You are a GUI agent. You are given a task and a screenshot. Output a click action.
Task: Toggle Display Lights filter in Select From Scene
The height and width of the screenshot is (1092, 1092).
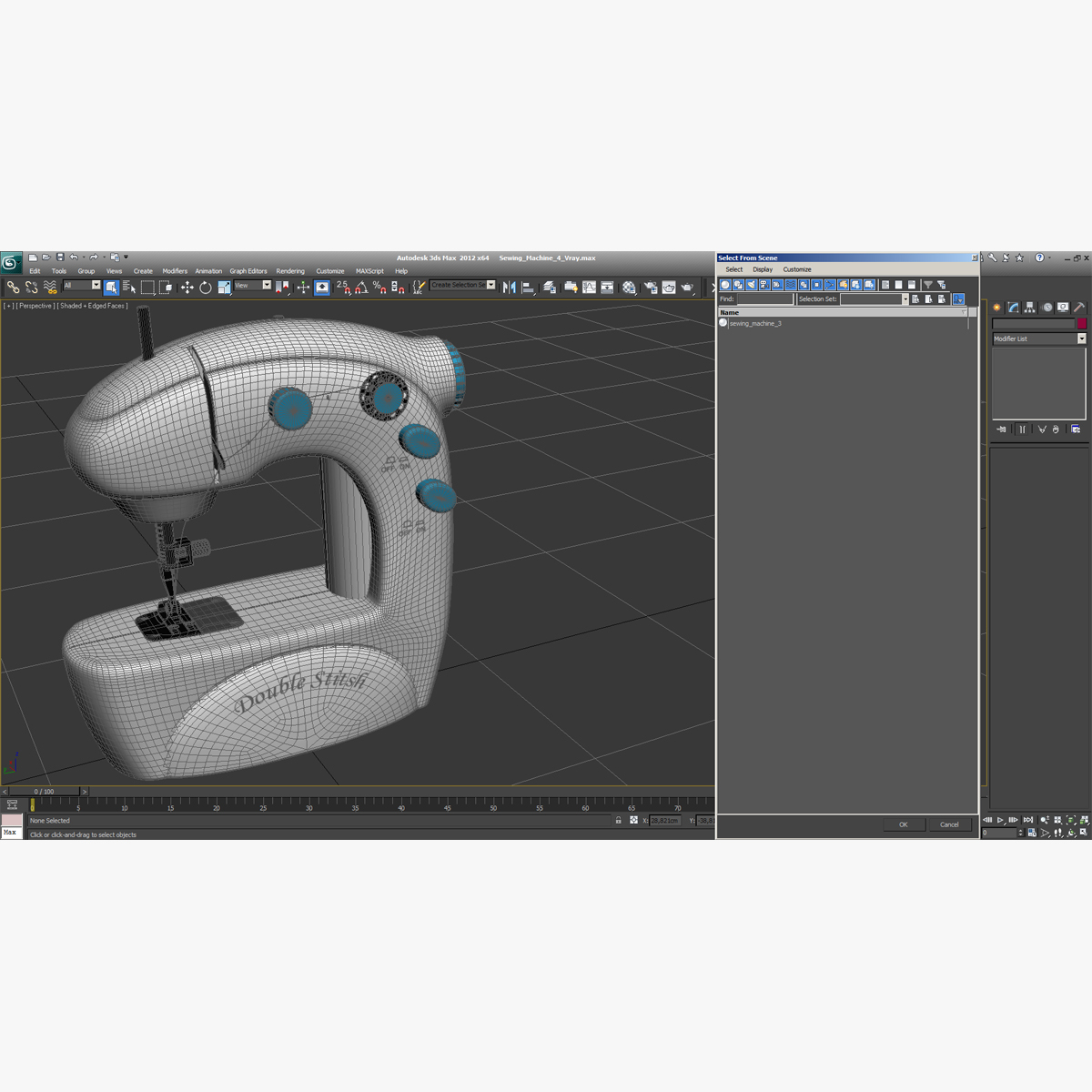pos(750,284)
